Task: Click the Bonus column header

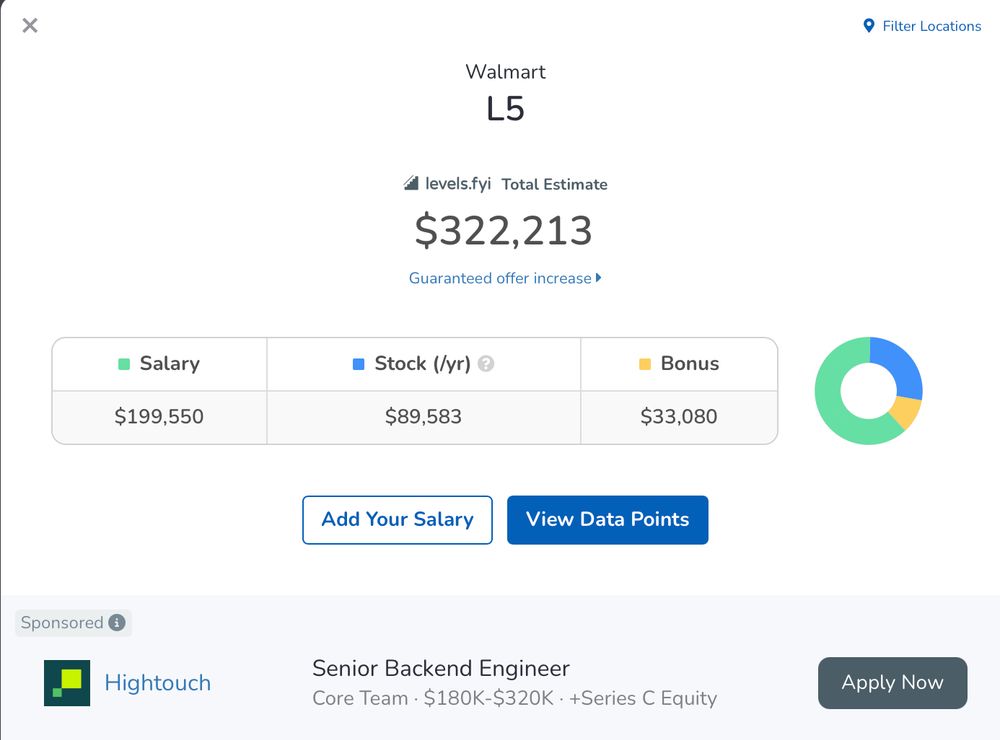Action: click(x=679, y=364)
